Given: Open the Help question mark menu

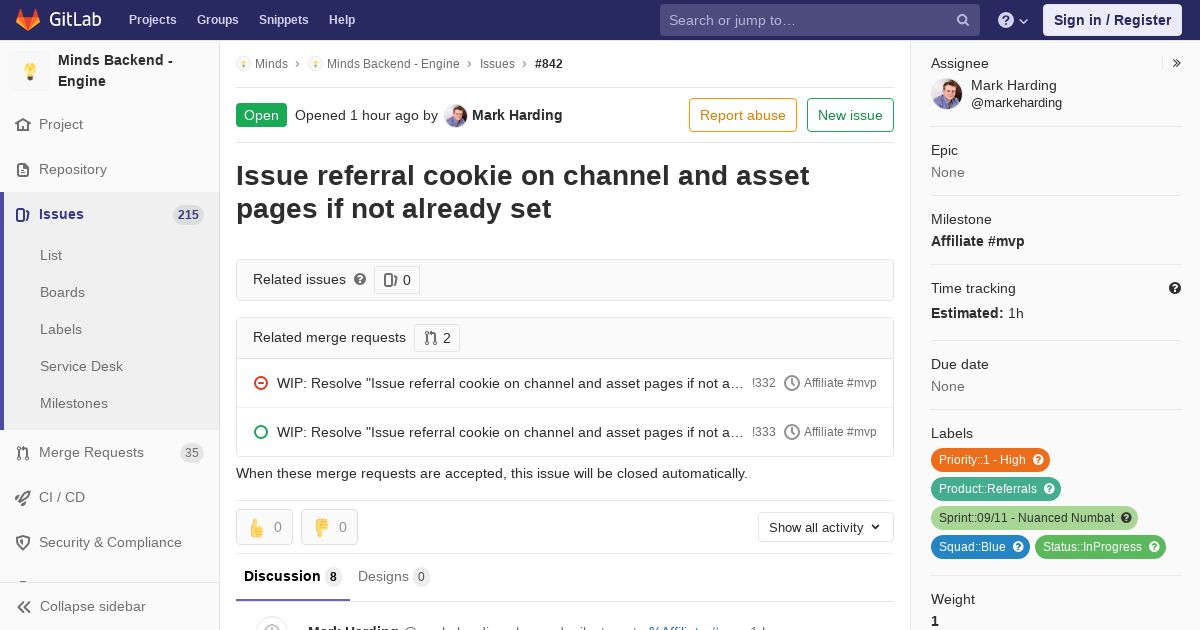Looking at the screenshot, I should (1013, 20).
